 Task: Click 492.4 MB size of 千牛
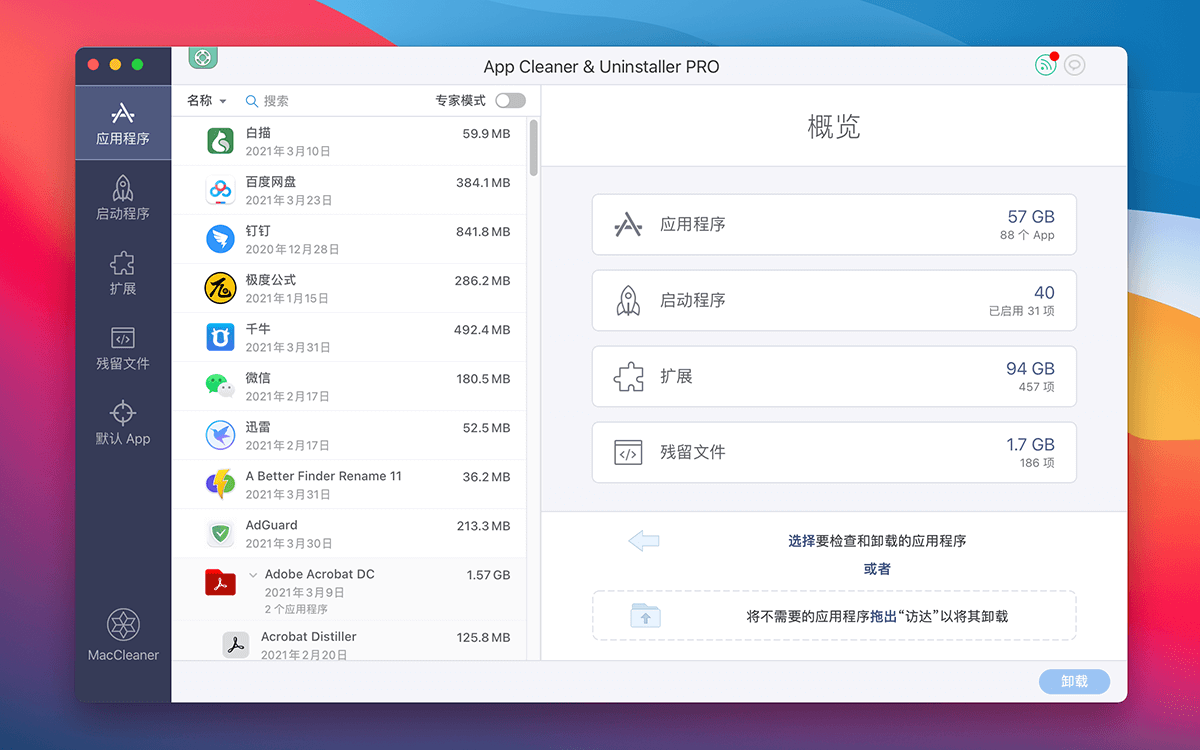click(482, 329)
